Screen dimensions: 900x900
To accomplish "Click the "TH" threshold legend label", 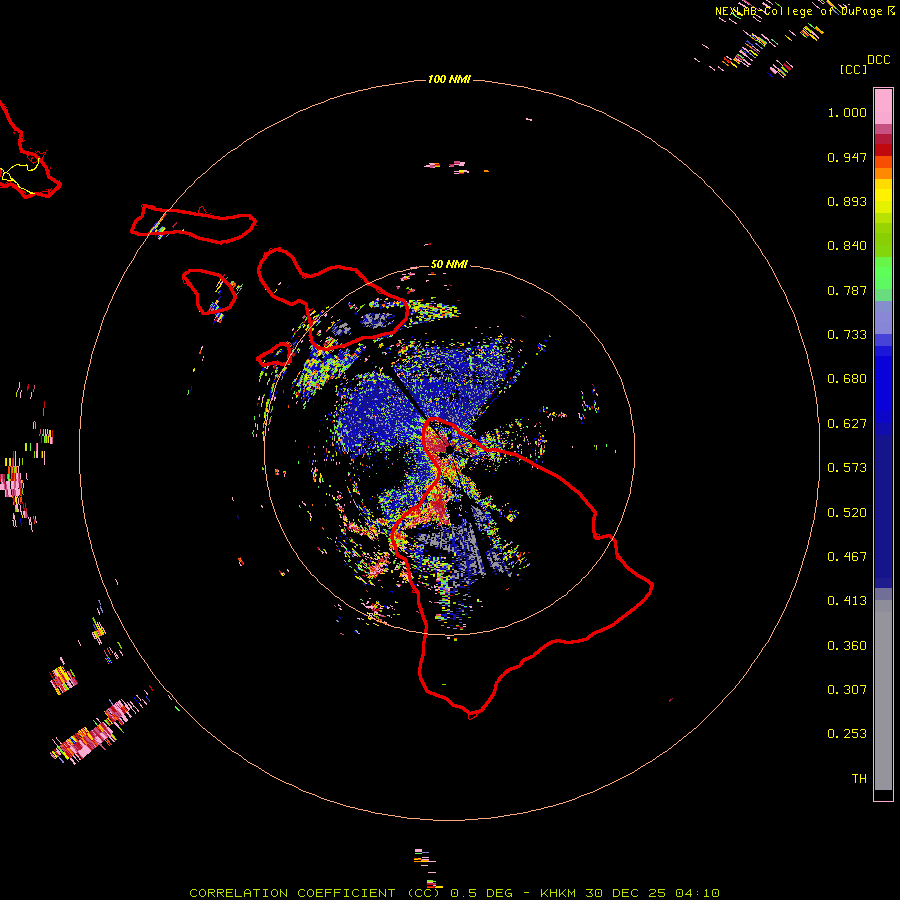I will tap(859, 779).
